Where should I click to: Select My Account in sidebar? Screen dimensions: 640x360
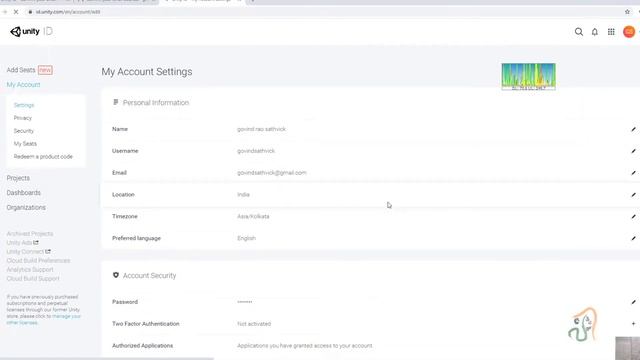pos(23,84)
